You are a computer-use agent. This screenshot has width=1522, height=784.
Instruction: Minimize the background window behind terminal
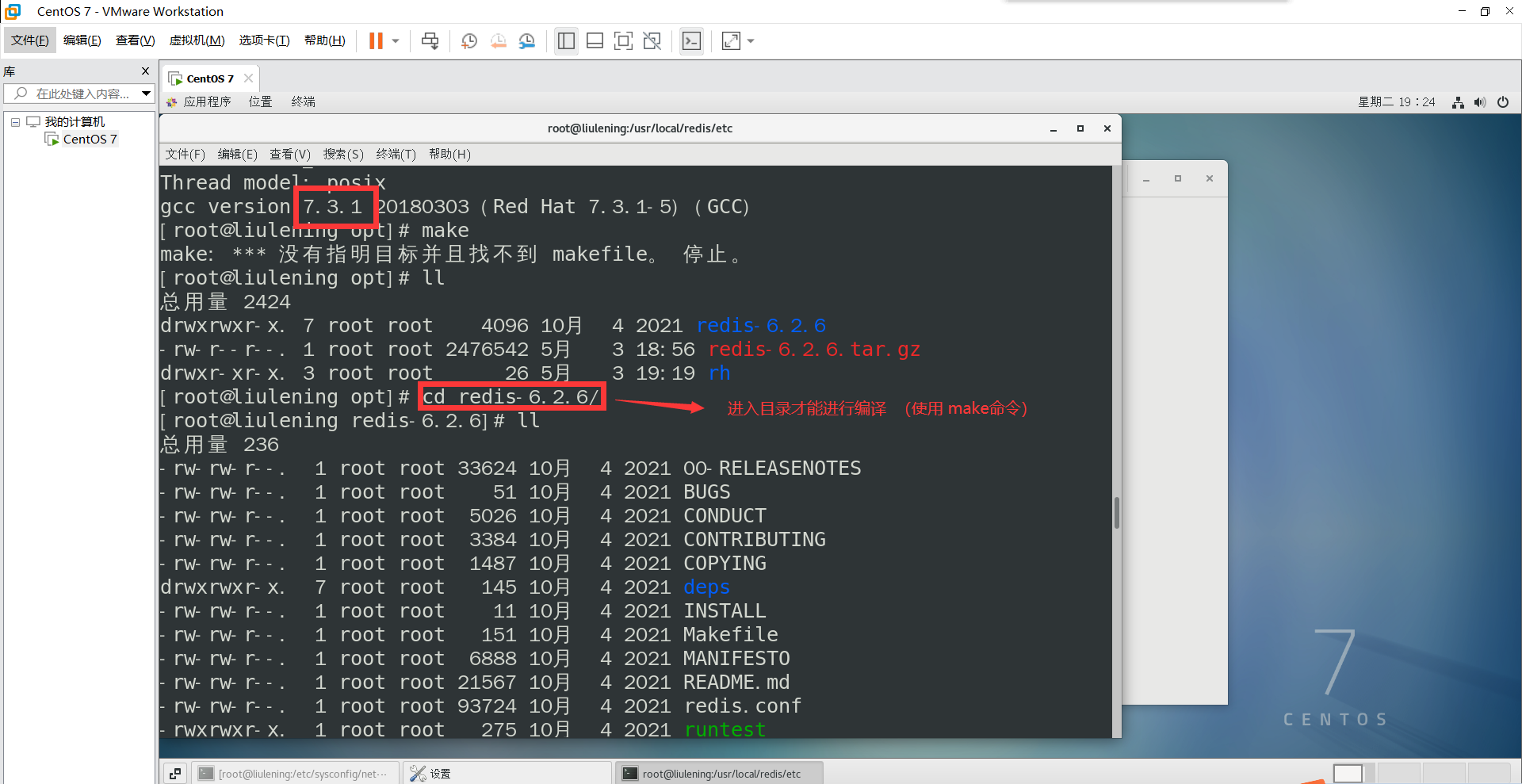pyautogui.click(x=1146, y=179)
